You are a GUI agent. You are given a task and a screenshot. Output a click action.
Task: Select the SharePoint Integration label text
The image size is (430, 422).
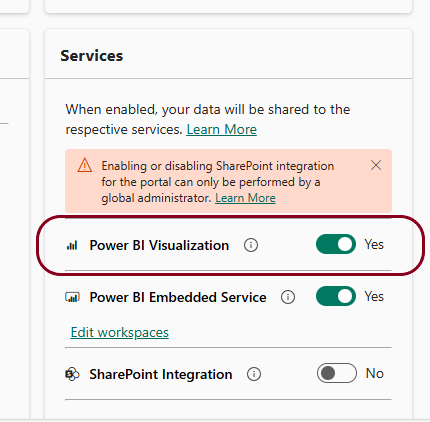coord(161,374)
